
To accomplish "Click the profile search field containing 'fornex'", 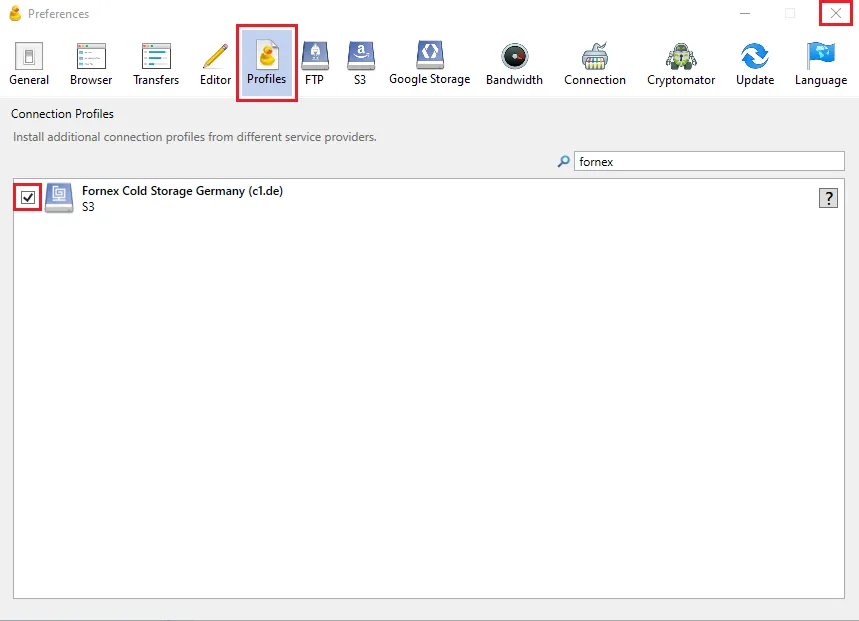I will pos(709,162).
